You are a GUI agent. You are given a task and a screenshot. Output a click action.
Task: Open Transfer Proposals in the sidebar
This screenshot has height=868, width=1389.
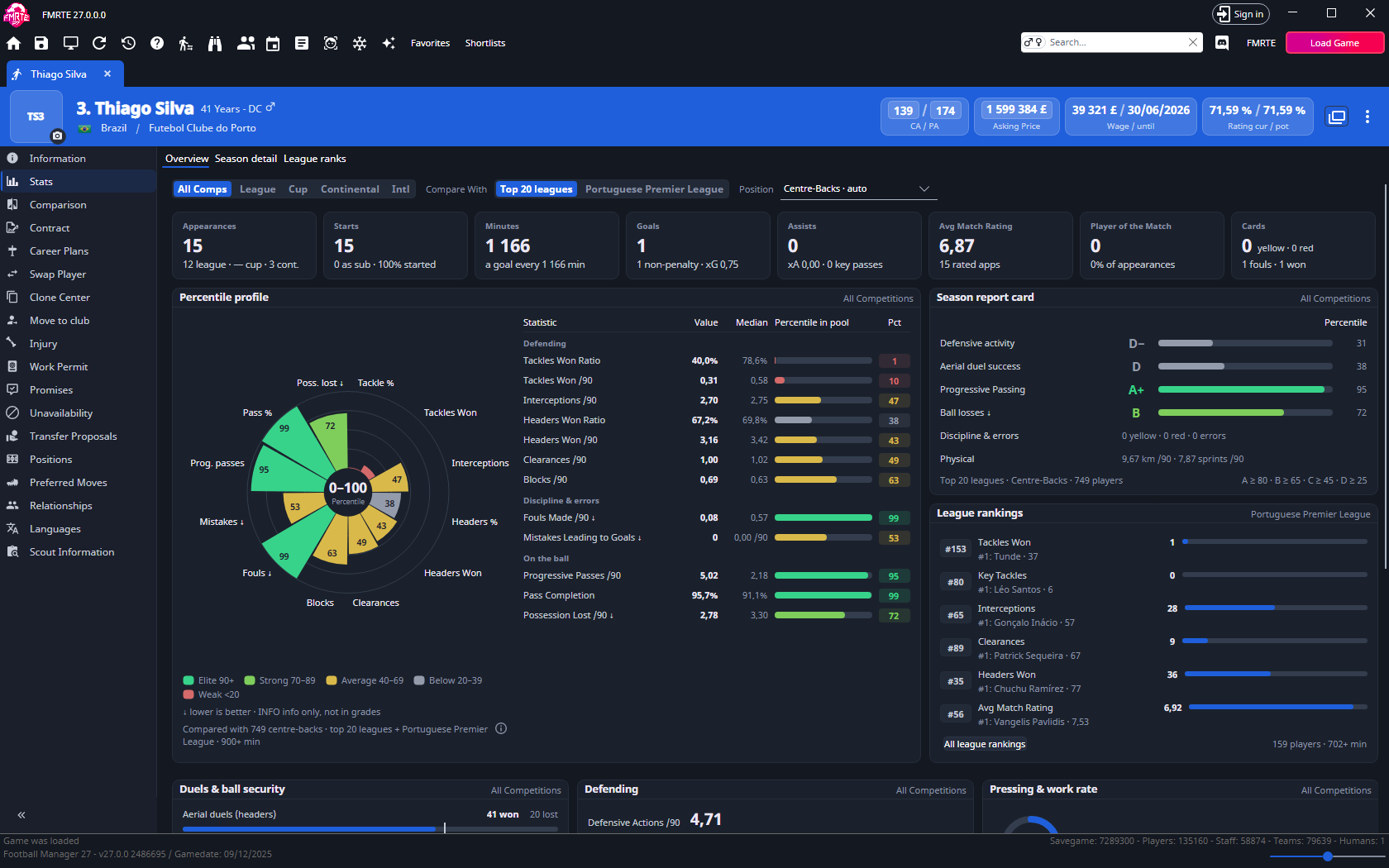[79, 436]
